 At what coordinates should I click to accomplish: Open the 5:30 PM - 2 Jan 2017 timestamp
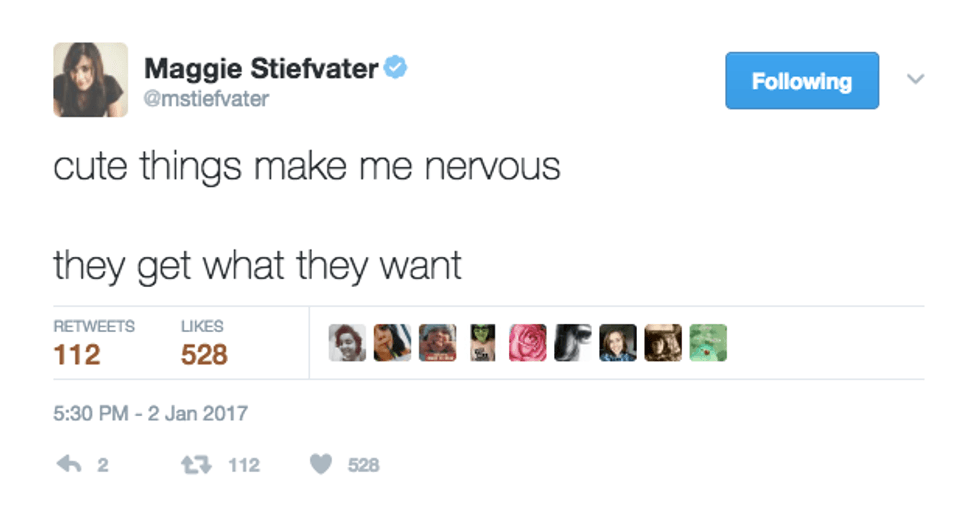(150, 413)
